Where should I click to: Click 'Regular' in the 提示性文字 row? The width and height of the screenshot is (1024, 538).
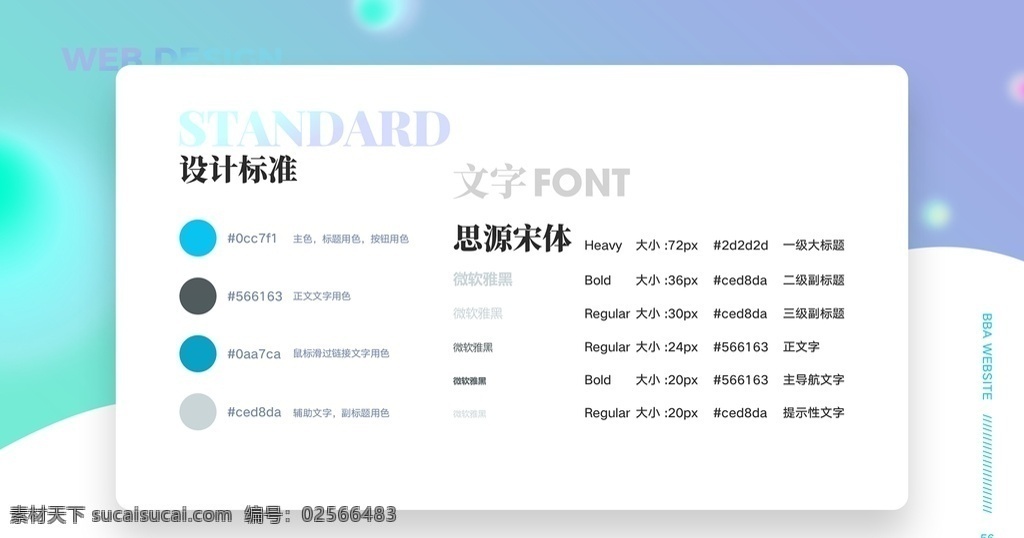point(607,413)
